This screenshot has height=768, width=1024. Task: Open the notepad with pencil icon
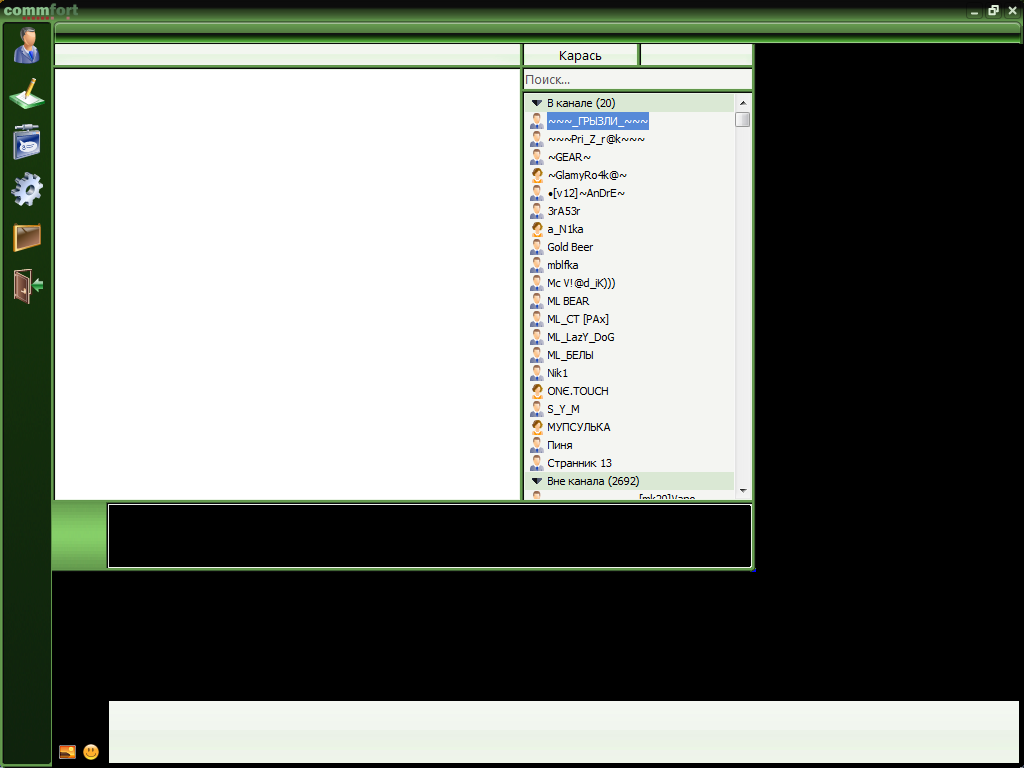(x=27, y=94)
